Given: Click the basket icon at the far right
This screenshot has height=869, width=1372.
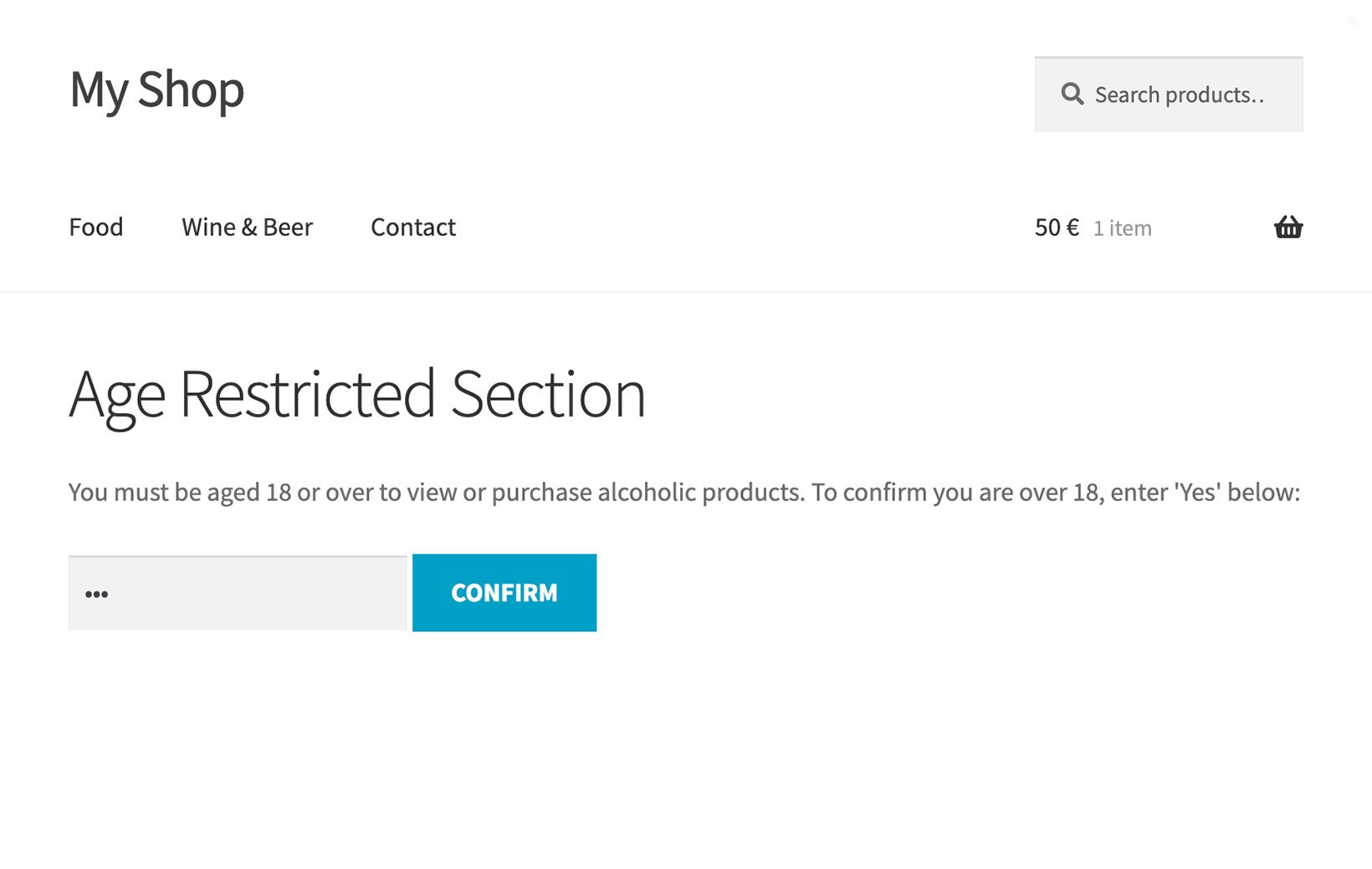Looking at the screenshot, I should [1288, 227].
